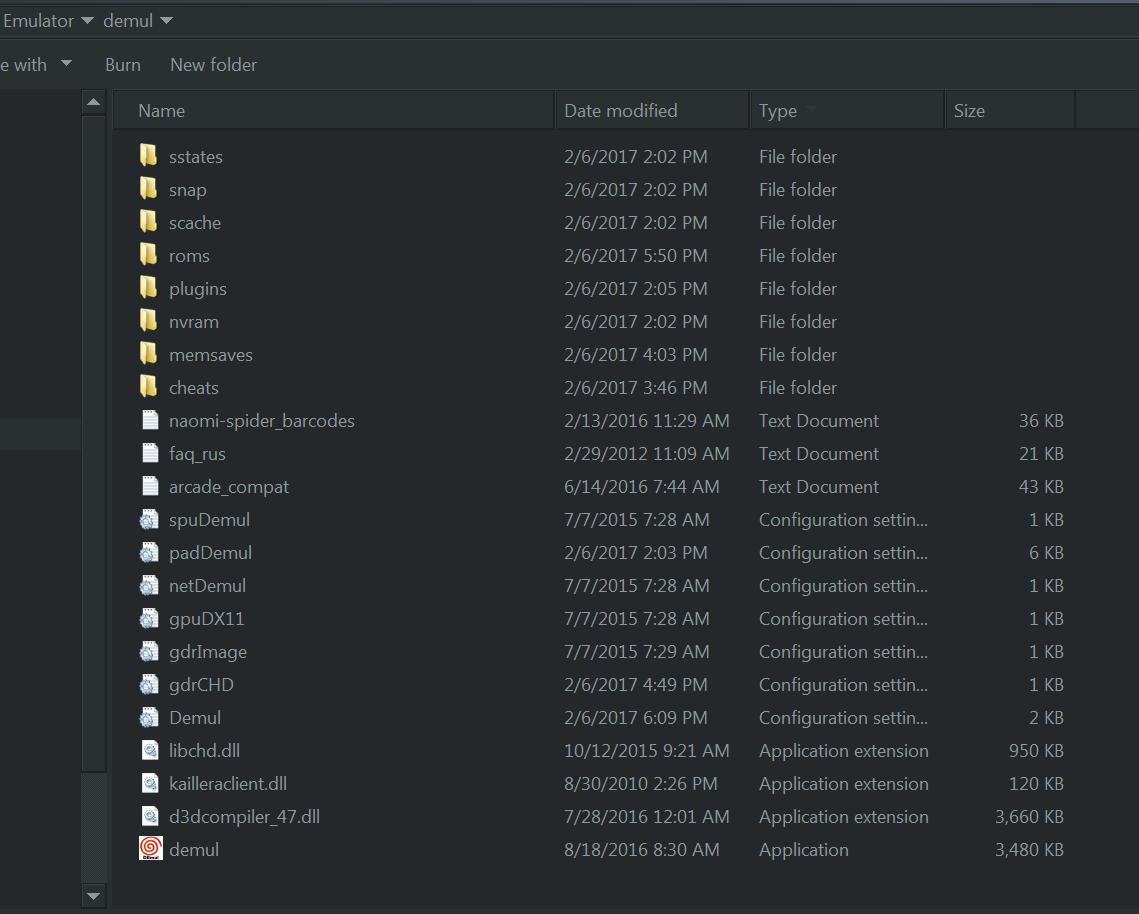Click the gdrImage config file icon
The image size is (1139, 914).
(149, 652)
